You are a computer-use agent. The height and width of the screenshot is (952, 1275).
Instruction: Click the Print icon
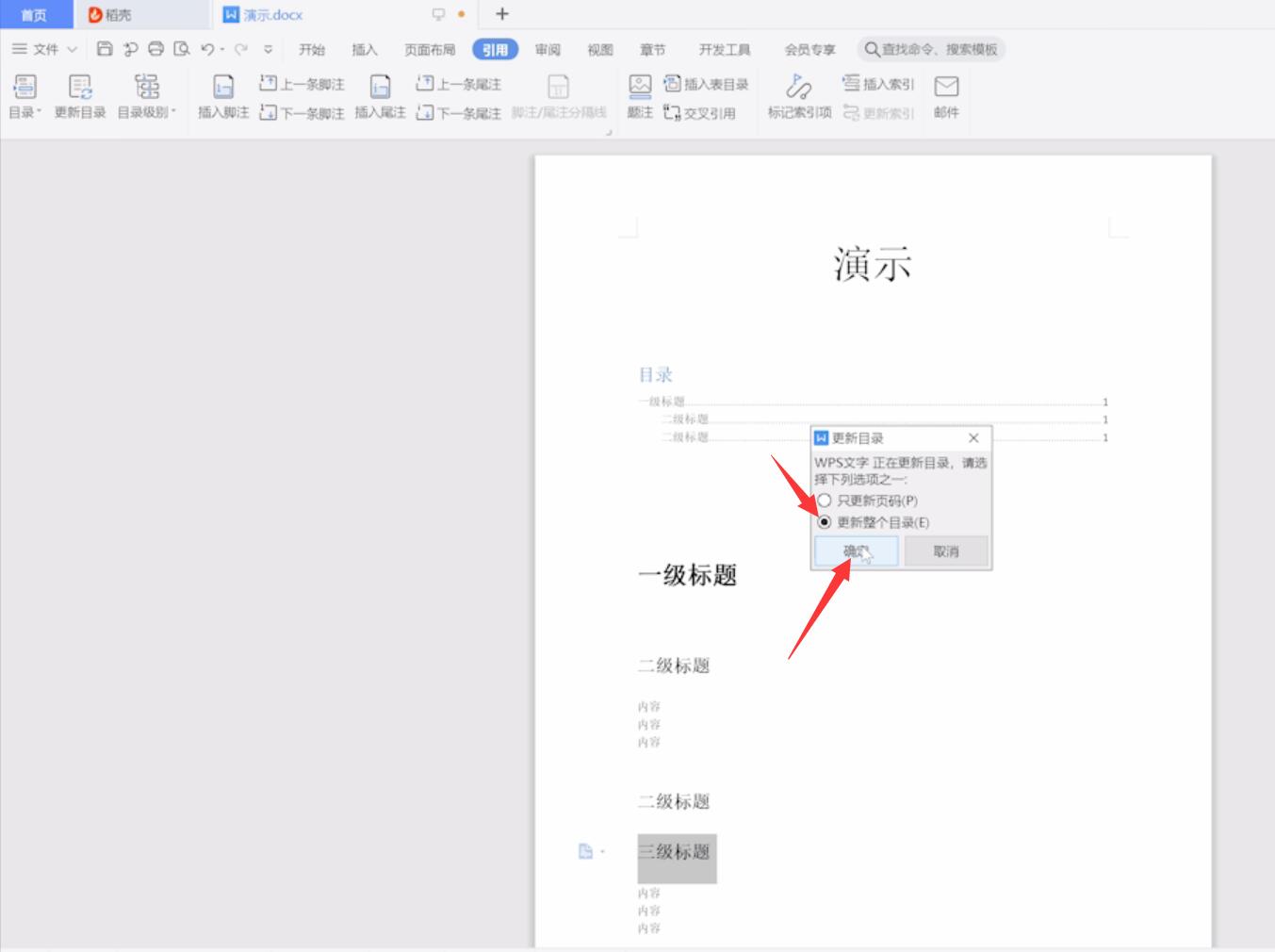tap(156, 49)
